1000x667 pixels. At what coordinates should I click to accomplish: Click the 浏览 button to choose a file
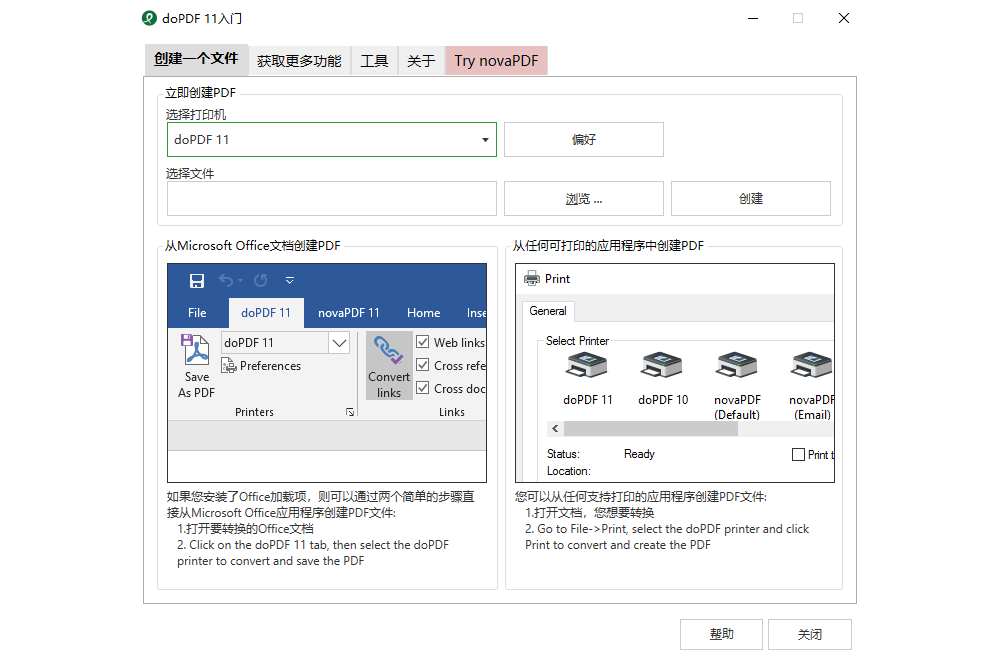click(x=583, y=198)
